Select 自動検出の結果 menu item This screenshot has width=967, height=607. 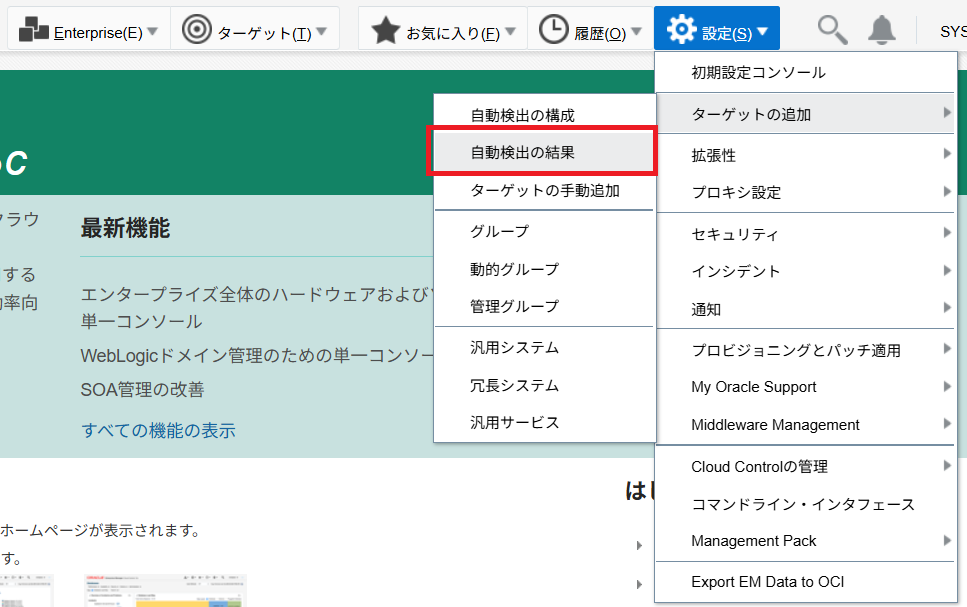click(523, 153)
